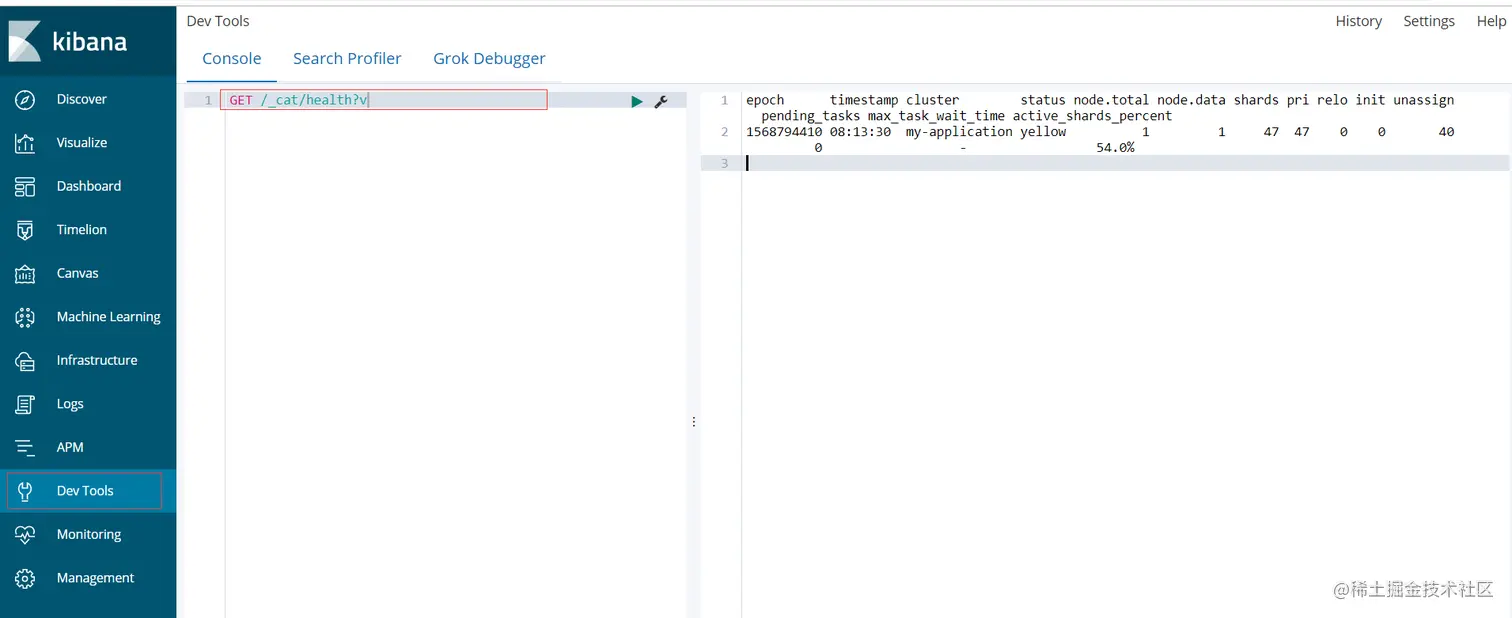Select the Dev Tools wrench icon
1512x618 pixels.
pos(25,491)
